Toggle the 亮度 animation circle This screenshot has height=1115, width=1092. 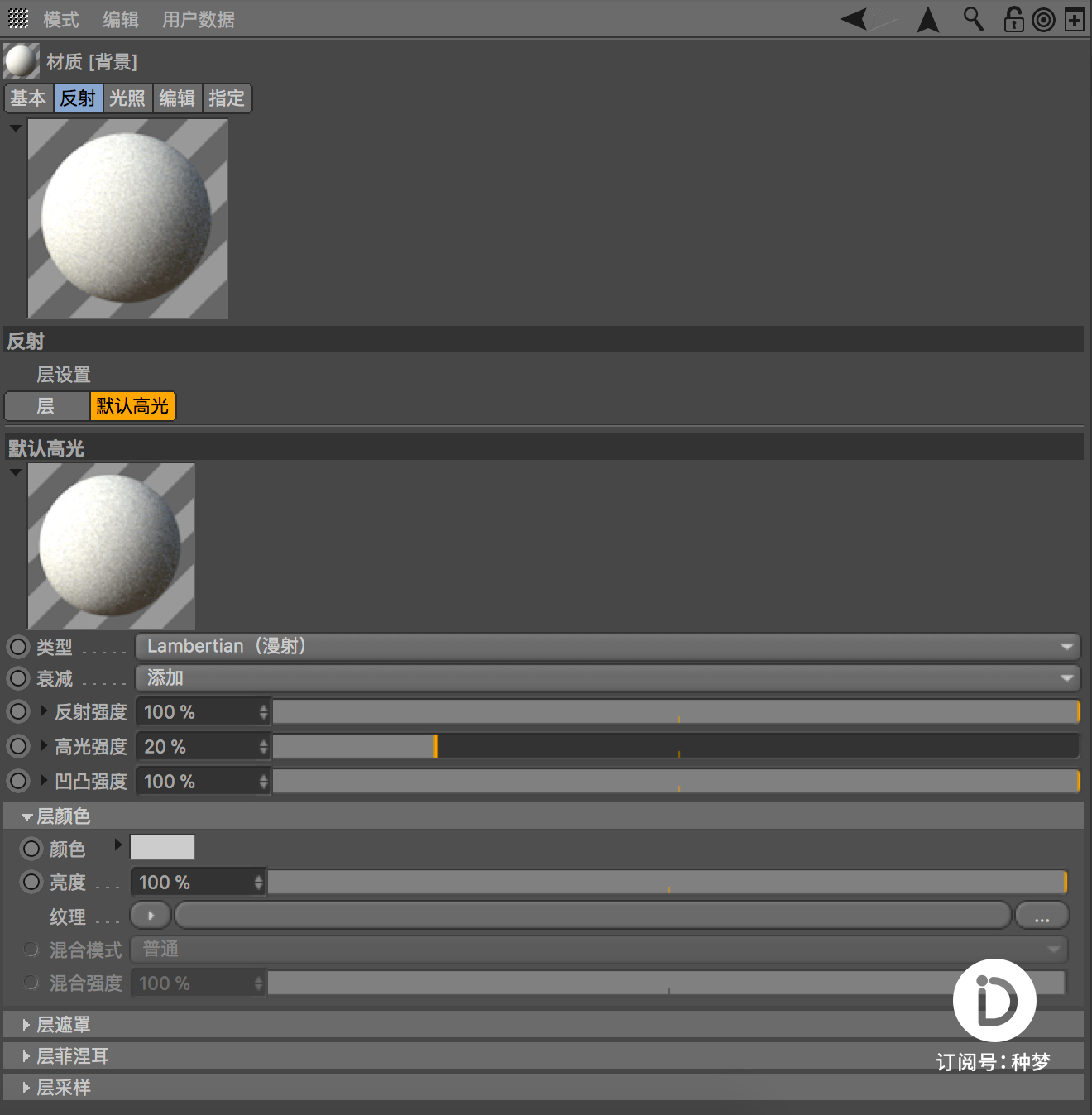coord(31,882)
